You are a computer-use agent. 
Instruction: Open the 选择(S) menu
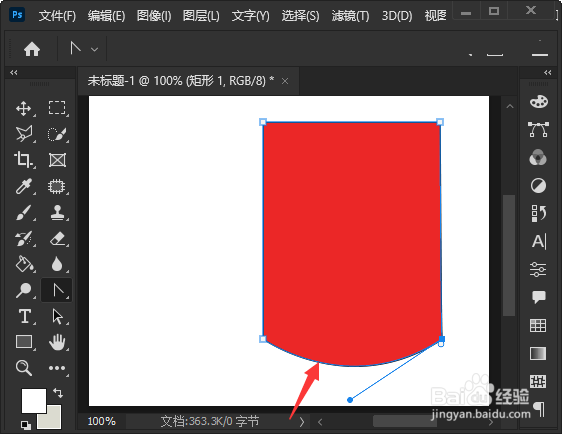[300, 16]
